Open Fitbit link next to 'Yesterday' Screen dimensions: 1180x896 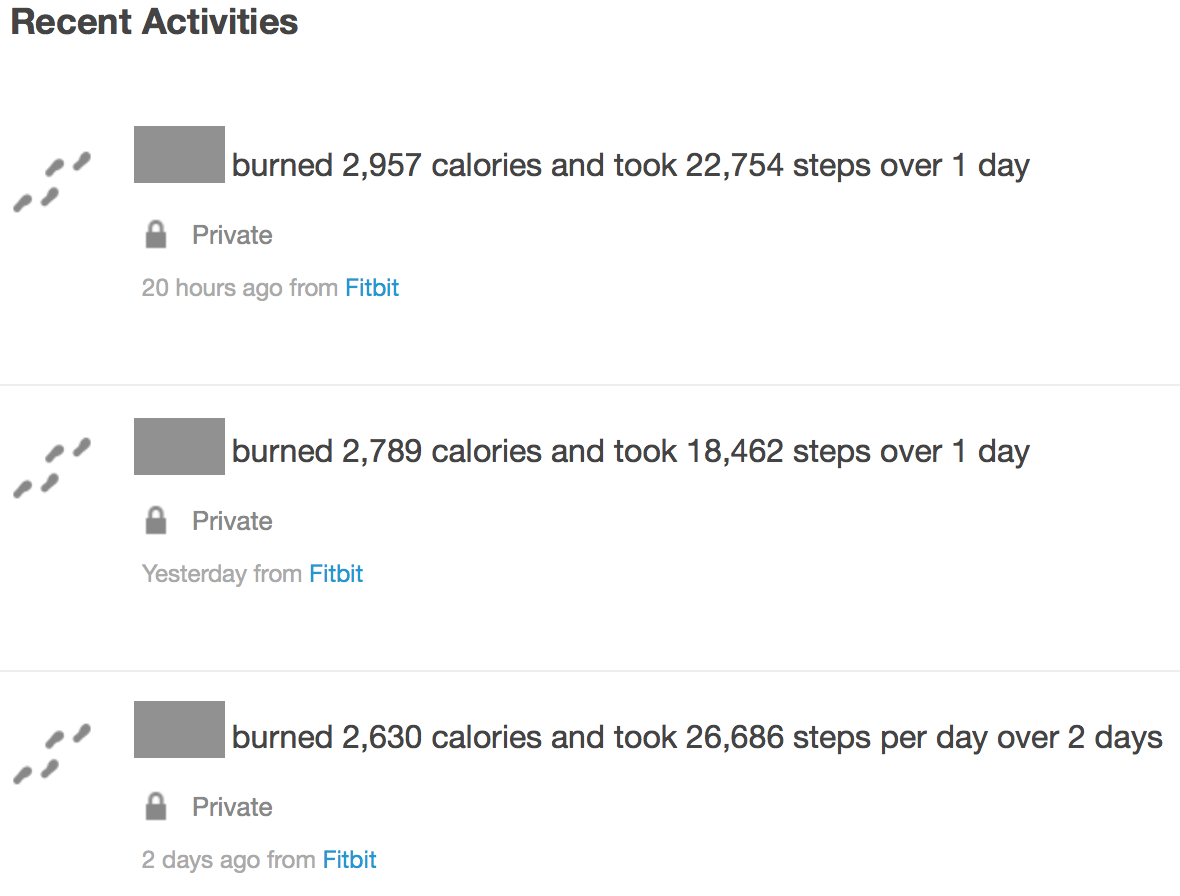tap(336, 574)
